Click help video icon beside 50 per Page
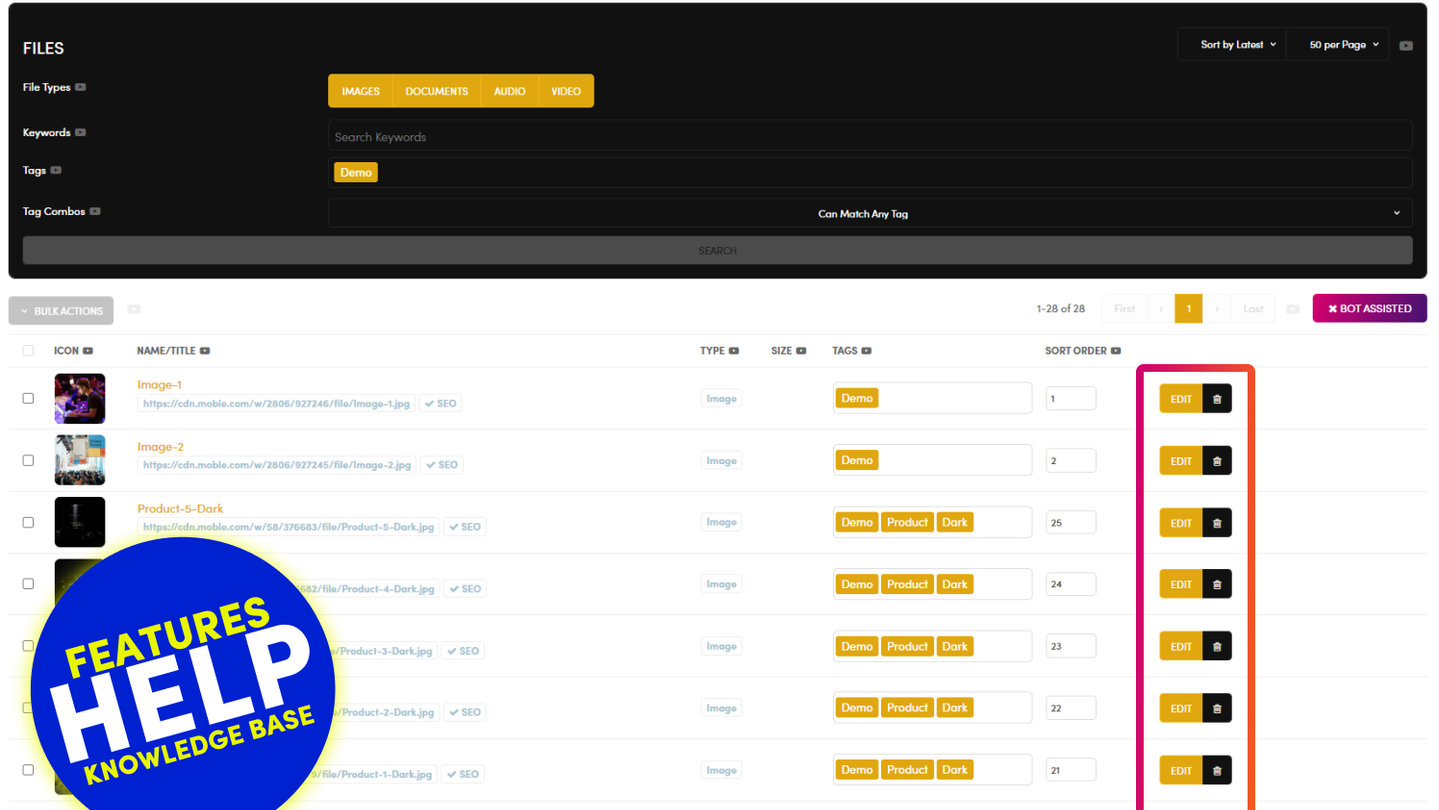The width and height of the screenshot is (1439, 810). point(1406,45)
